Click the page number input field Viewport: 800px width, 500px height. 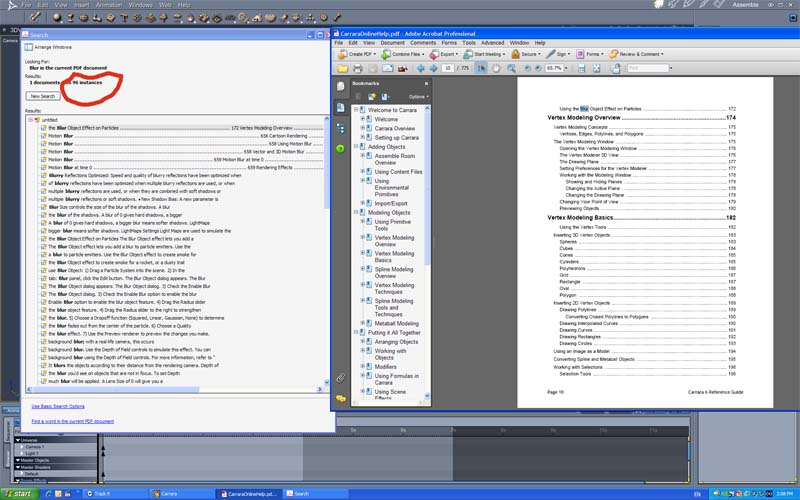click(x=447, y=68)
